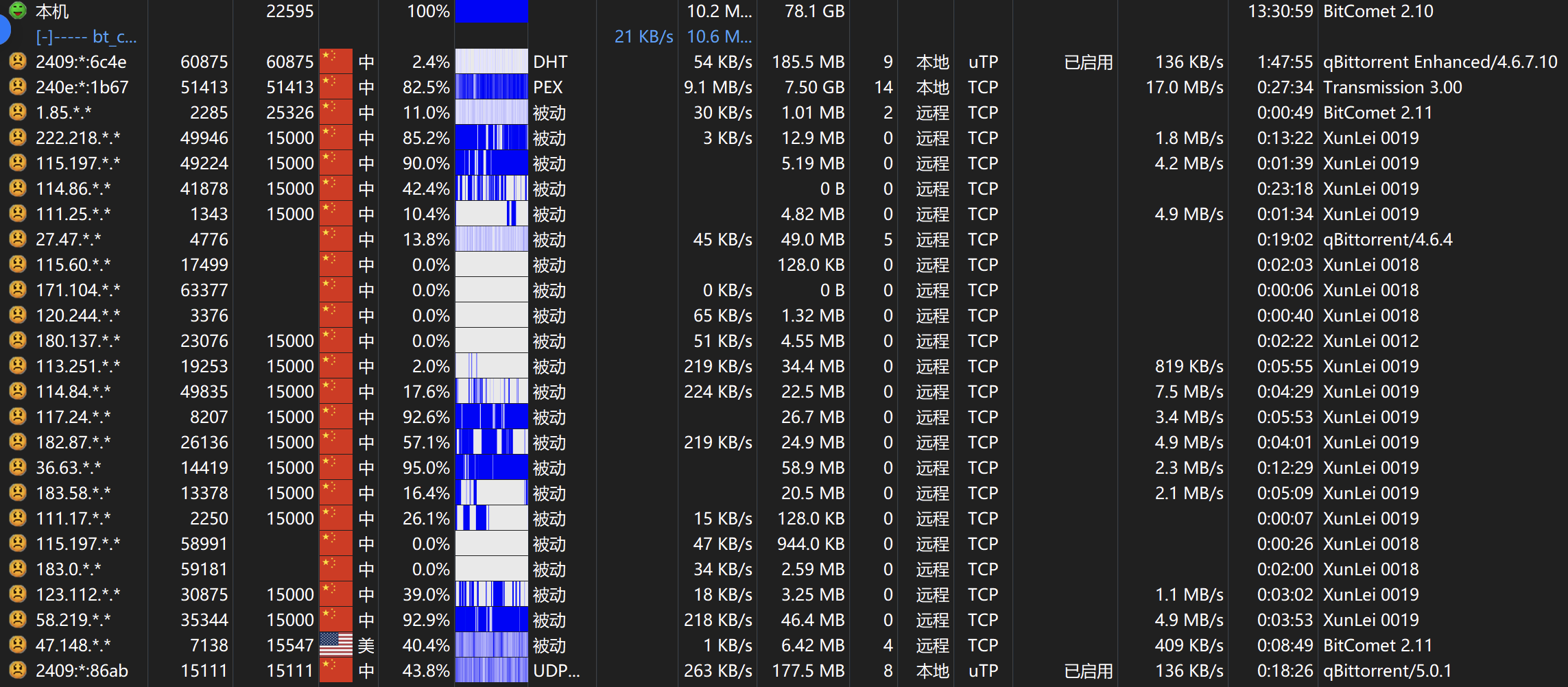Click the 'XunLei 0012' client cell

(x=1371, y=341)
